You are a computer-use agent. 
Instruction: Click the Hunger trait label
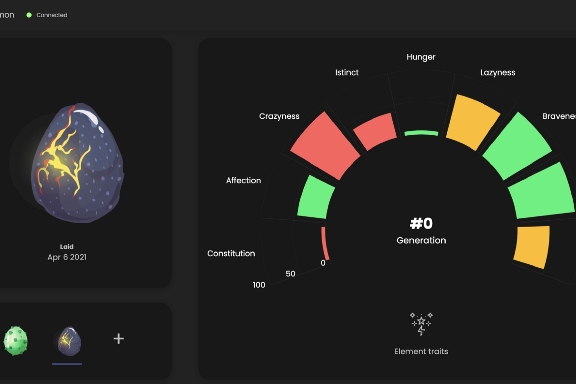pyautogui.click(x=421, y=57)
